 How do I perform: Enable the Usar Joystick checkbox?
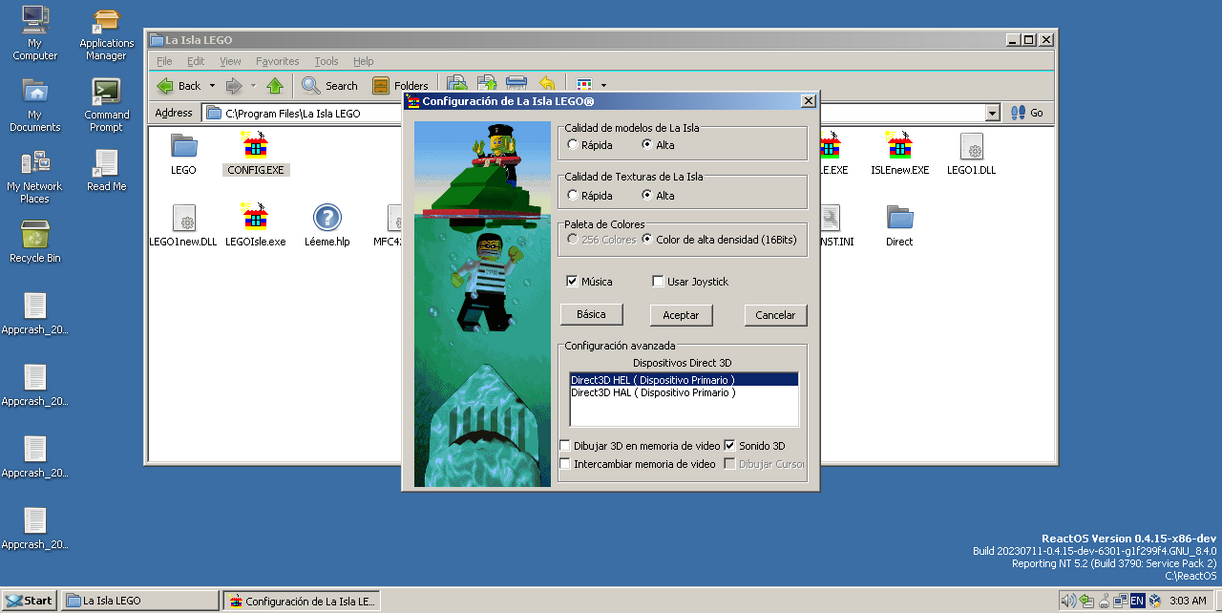click(x=658, y=282)
